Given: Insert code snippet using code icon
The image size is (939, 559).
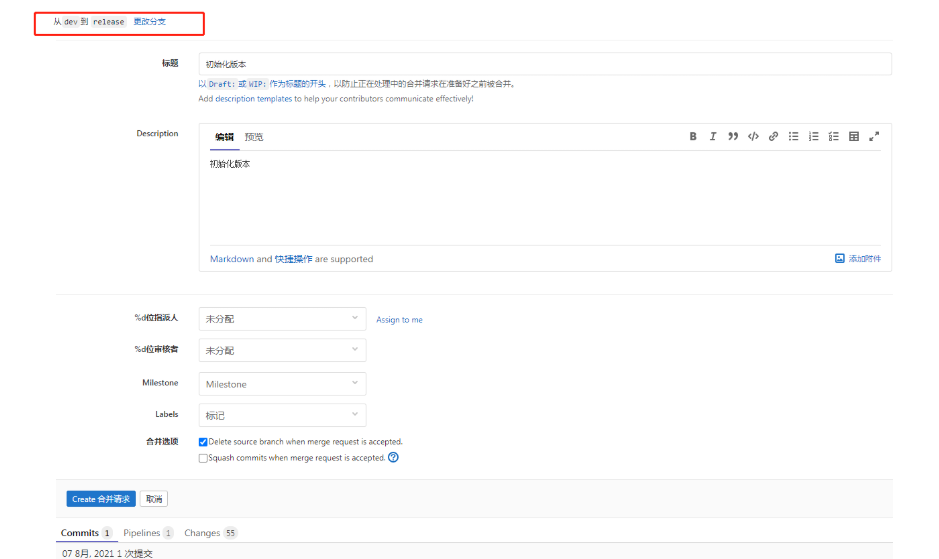Looking at the screenshot, I should [x=753, y=137].
